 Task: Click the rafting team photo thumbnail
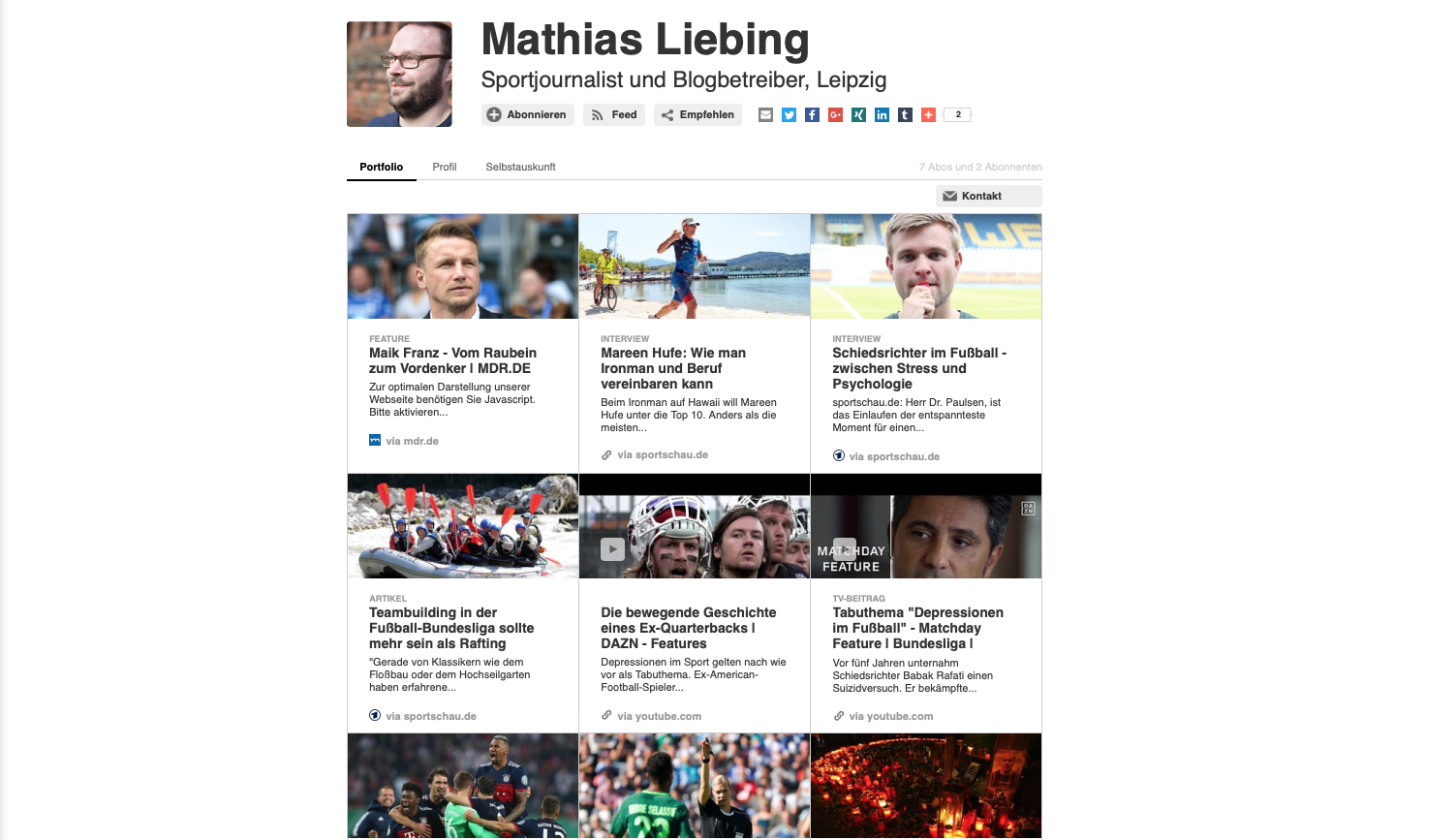pyautogui.click(x=463, y=526)
